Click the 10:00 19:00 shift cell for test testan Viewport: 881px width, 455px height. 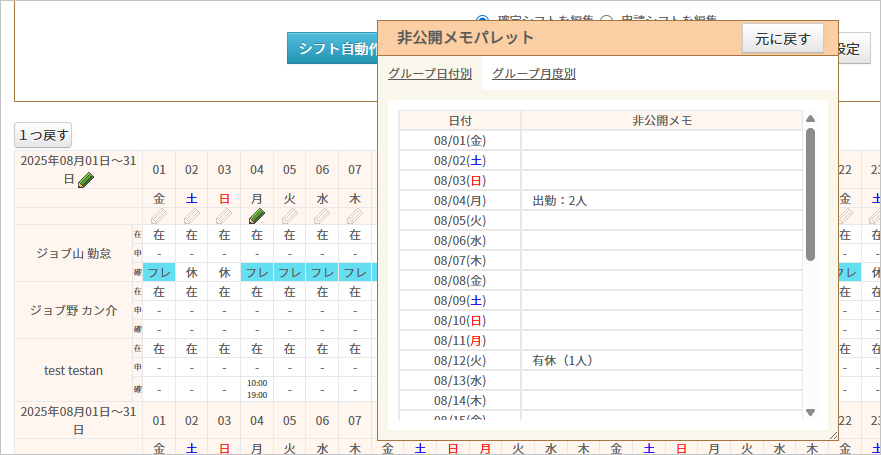(x=257, y=388)
